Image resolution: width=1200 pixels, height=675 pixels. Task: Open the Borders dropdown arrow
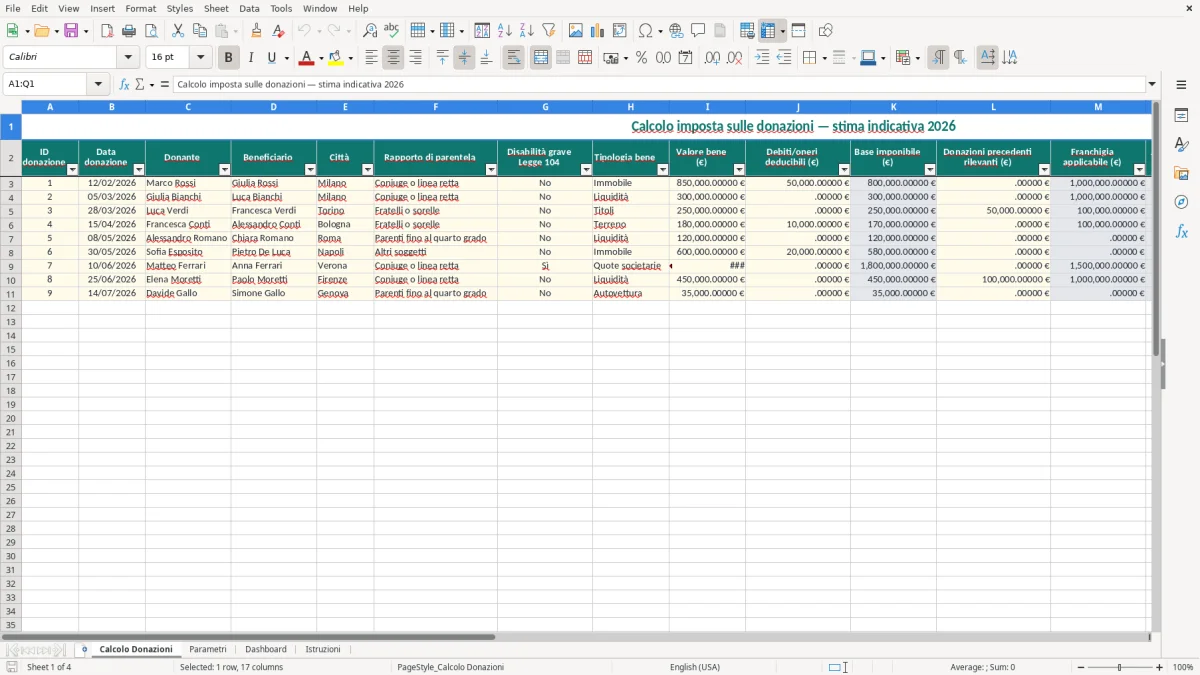point(823,58)
